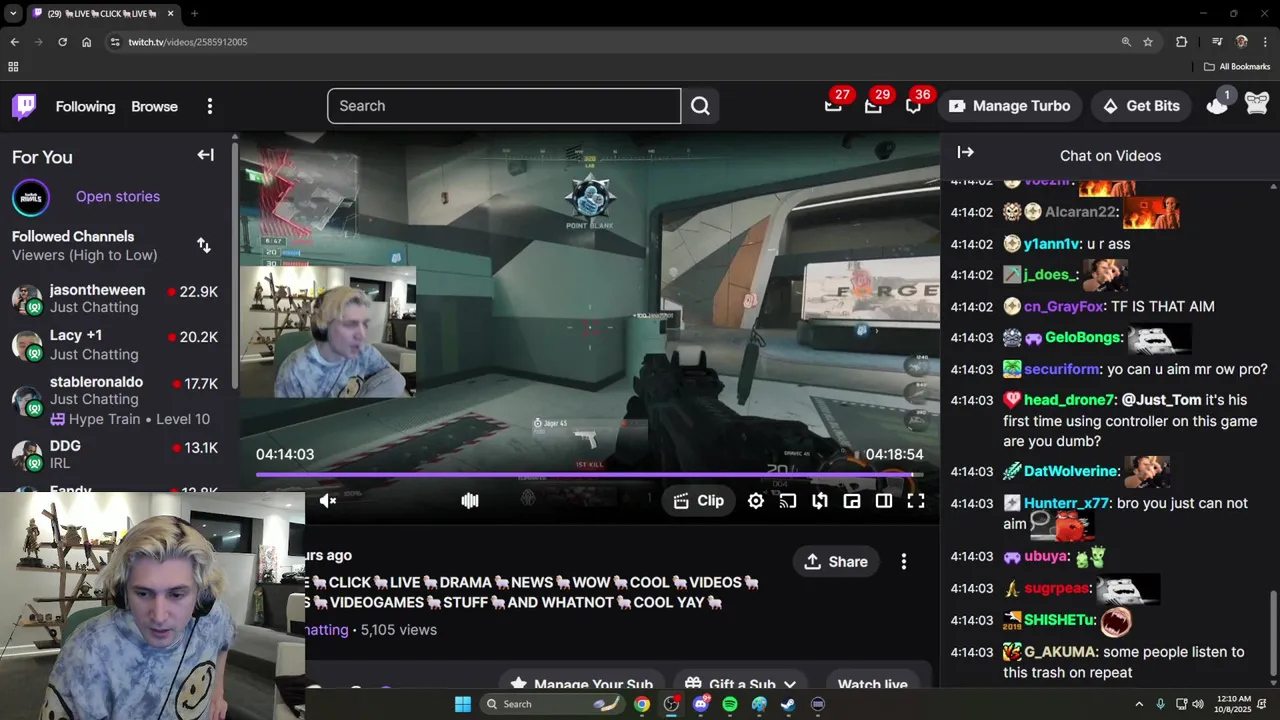This screenshot has width=1280, height=720.
Task: Open the apps grid in bookmarks bar
Action: (13, 67)
